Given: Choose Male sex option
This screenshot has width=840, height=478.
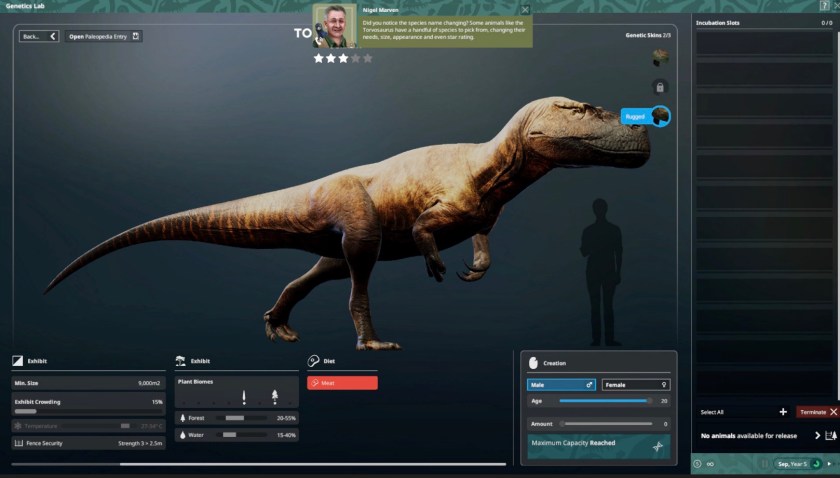Looking at the screenshot, I should tap(561, 385).
